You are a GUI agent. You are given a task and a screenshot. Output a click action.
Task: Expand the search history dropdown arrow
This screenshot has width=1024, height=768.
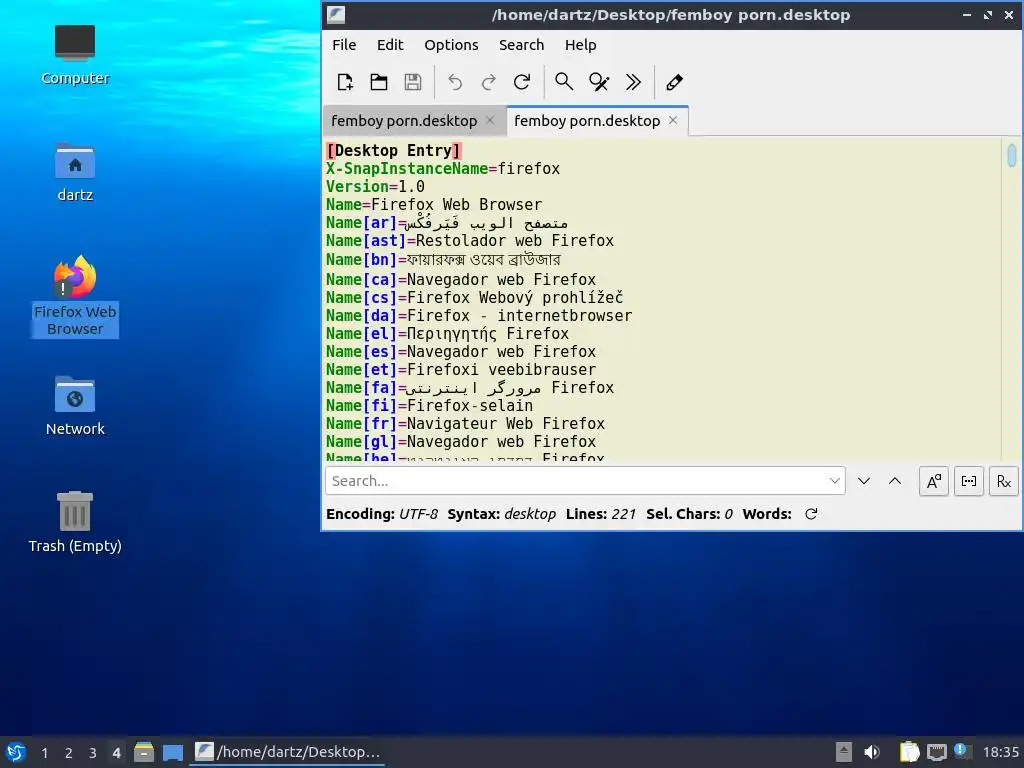[835, 481]
